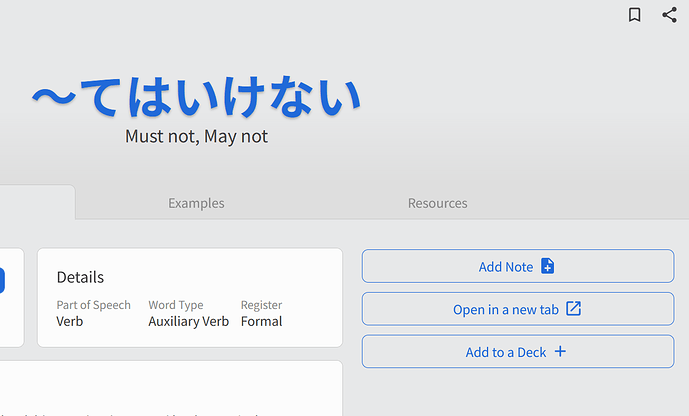
Task: Click the "Verb" part of speech value
Action: coord(70,321)
